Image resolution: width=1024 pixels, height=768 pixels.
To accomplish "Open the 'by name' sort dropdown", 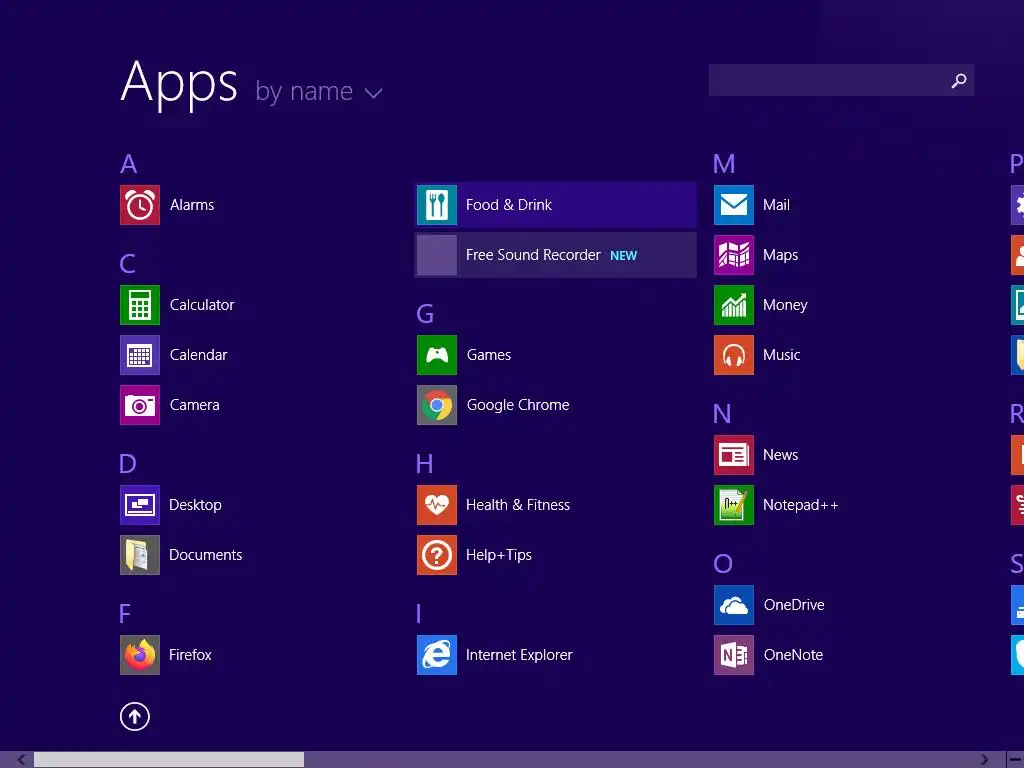I will 319,91.
